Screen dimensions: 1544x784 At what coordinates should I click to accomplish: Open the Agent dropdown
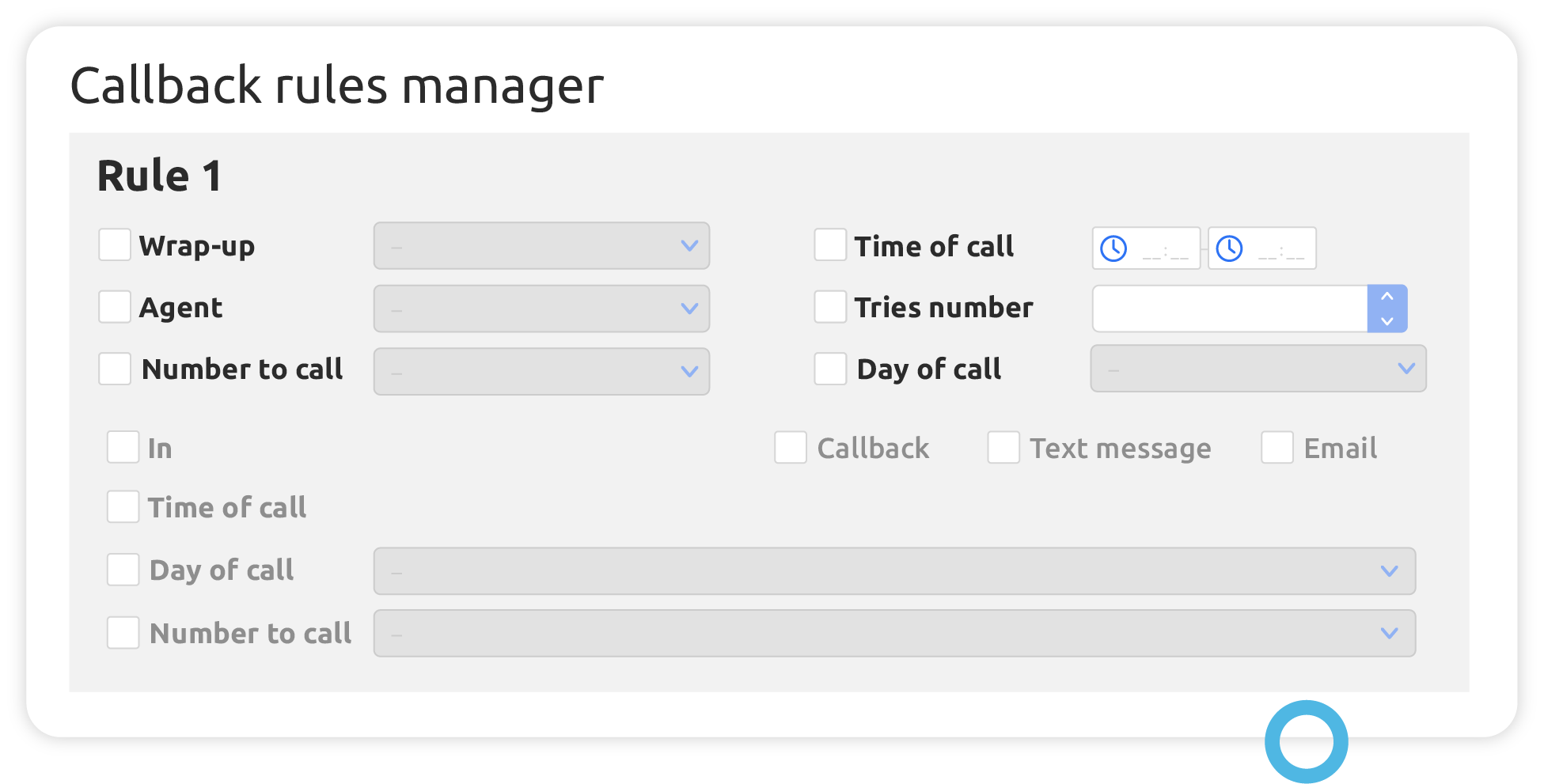541,308
